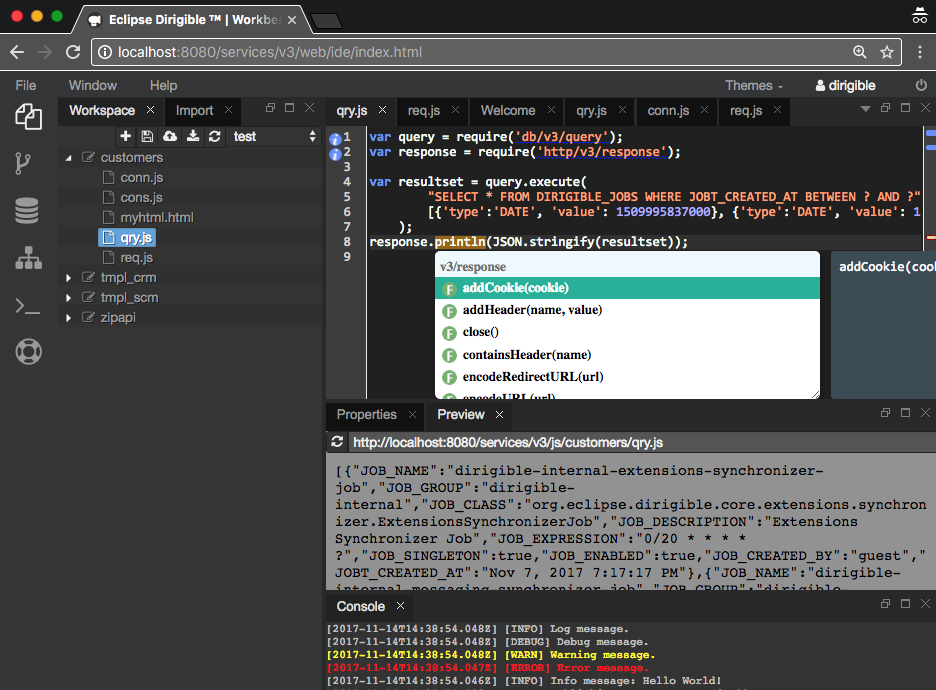Bookmark page with star icon
The image size is (936, 690).
(x=887, y=52)
